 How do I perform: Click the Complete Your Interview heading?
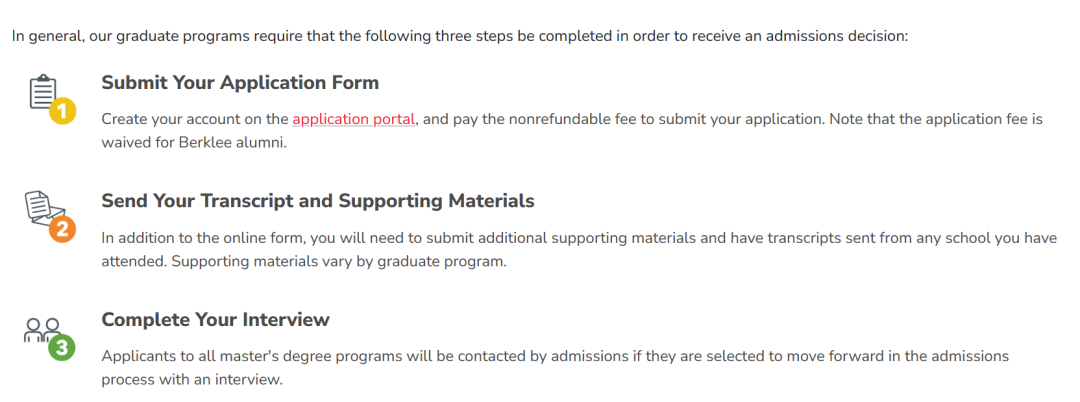216,320
